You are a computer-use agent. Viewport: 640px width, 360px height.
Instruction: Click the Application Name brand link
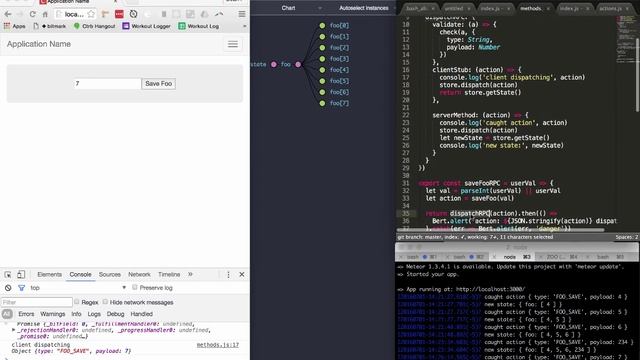click(39, 44)
